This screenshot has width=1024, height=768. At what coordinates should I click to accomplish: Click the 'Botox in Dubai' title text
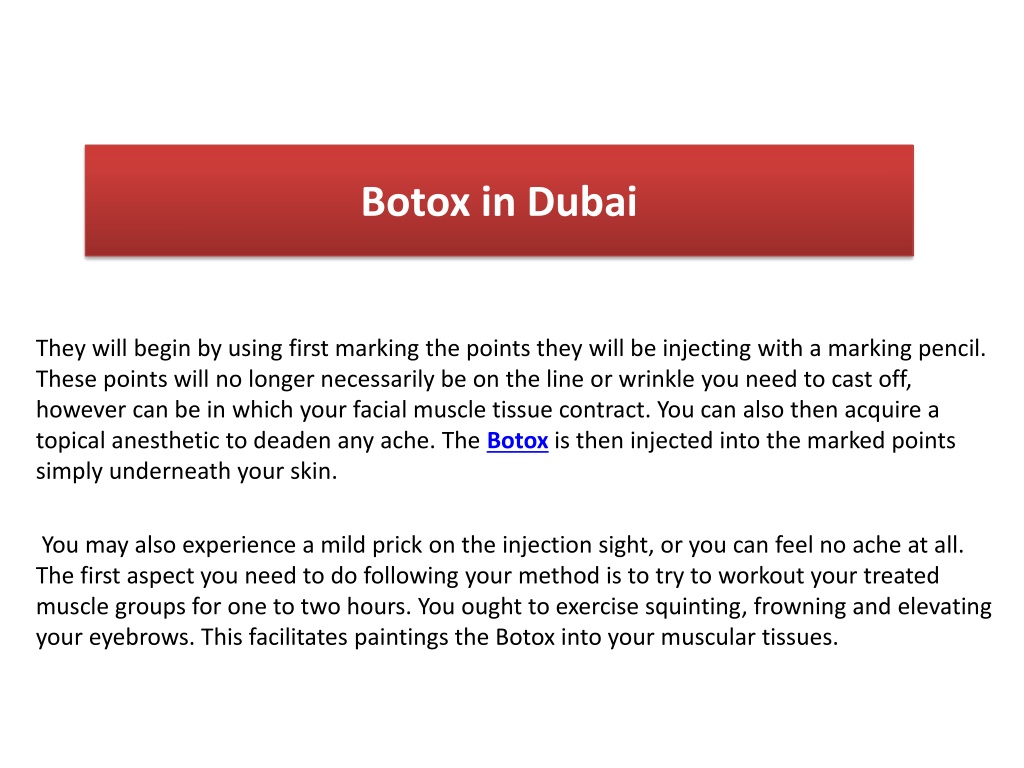[499, 201]
